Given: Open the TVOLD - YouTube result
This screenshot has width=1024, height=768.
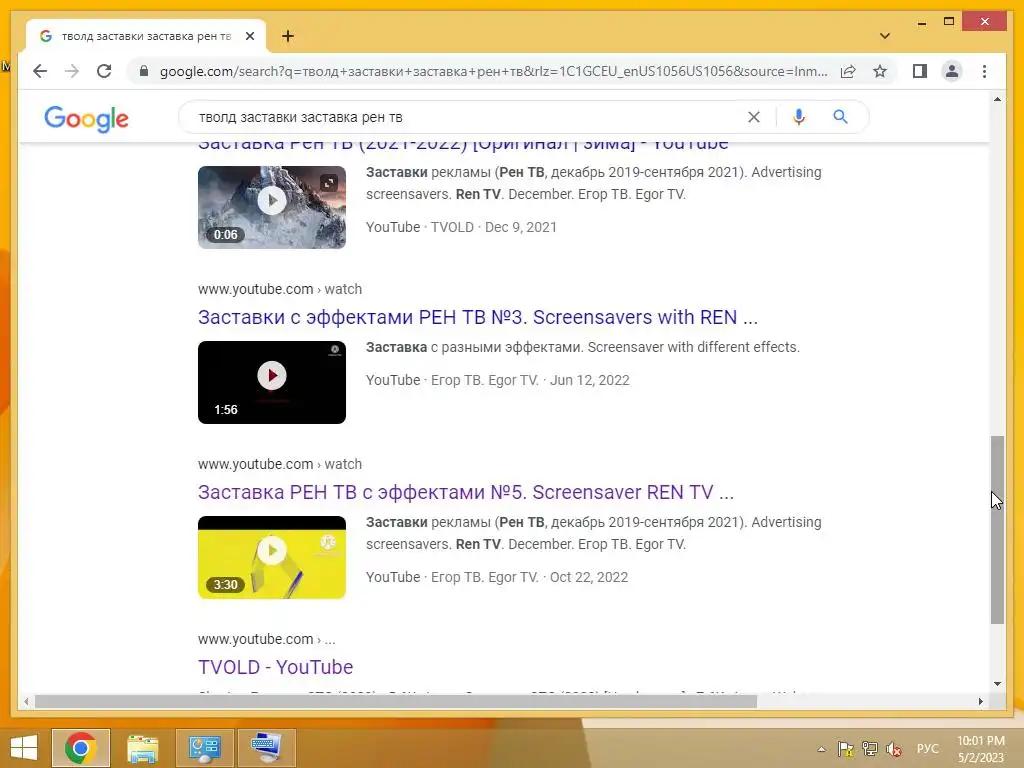Looking at the screenshot, I should pyautogui.click(x=275, y=667).
